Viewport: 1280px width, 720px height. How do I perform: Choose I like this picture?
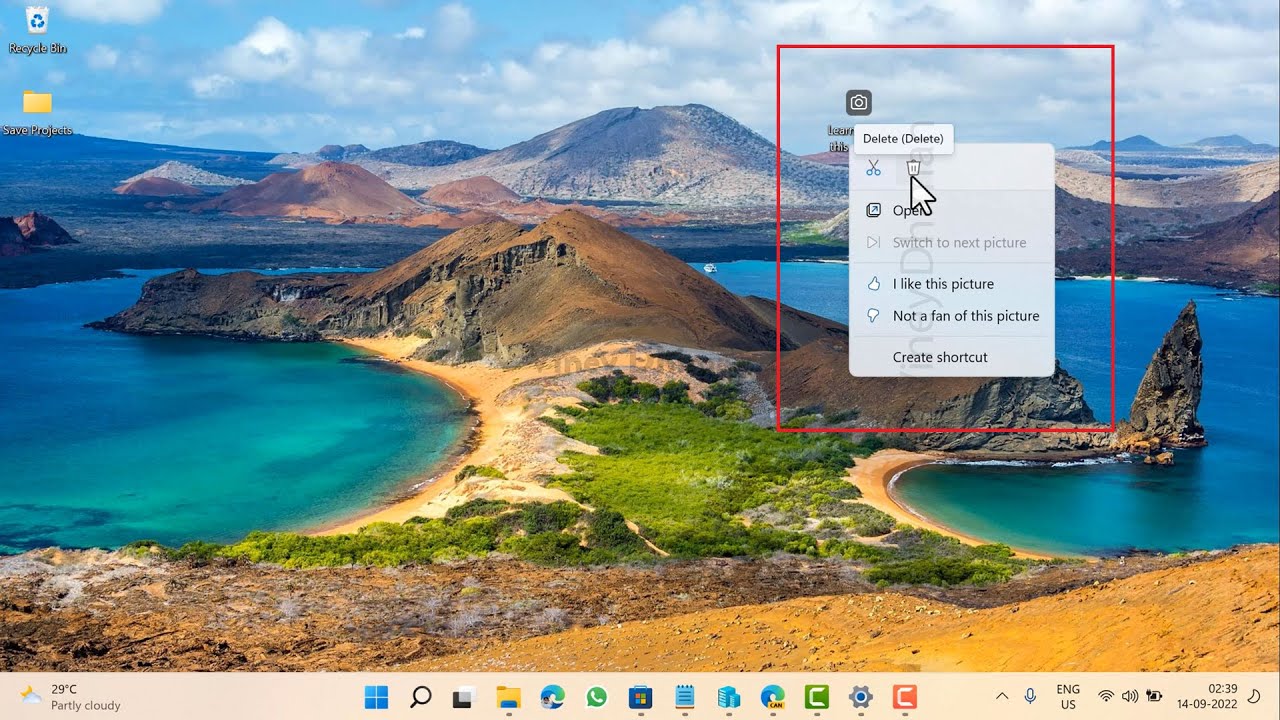(x=951, y=284)
